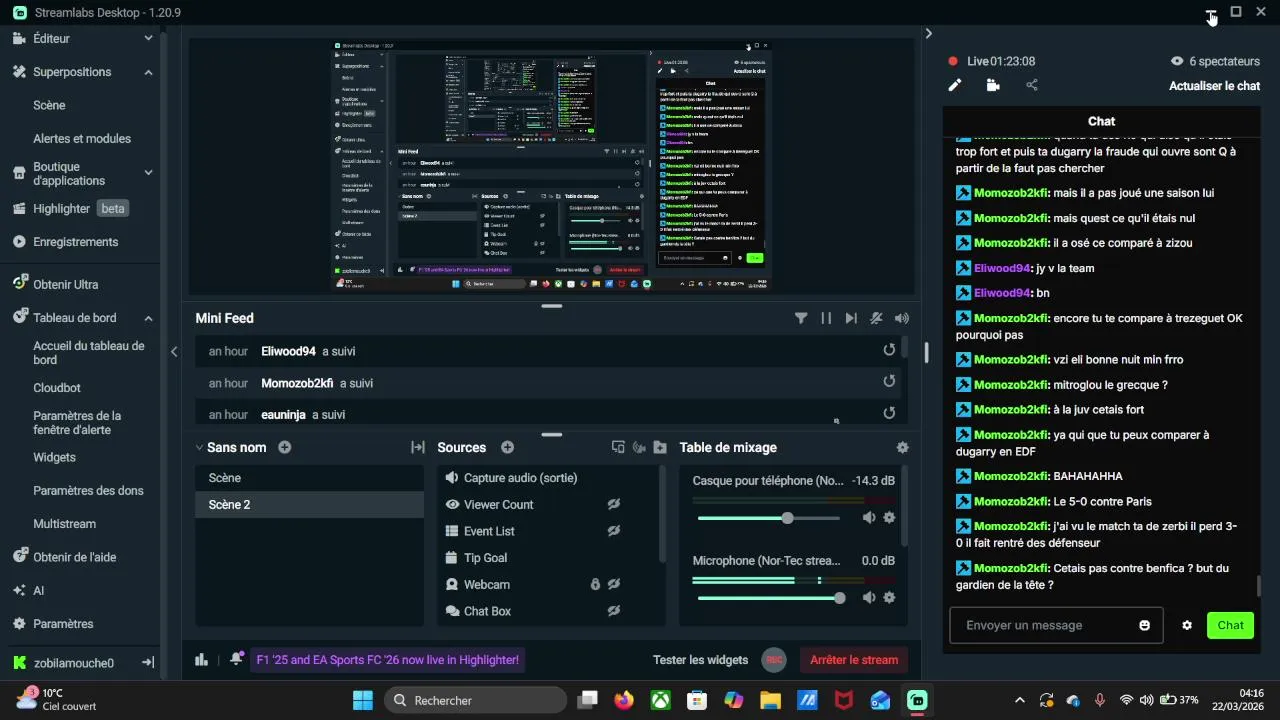This screenshot has width=1280, height=720.
Task: Click the Envoyer un message field
Action: coord(1056,625)
